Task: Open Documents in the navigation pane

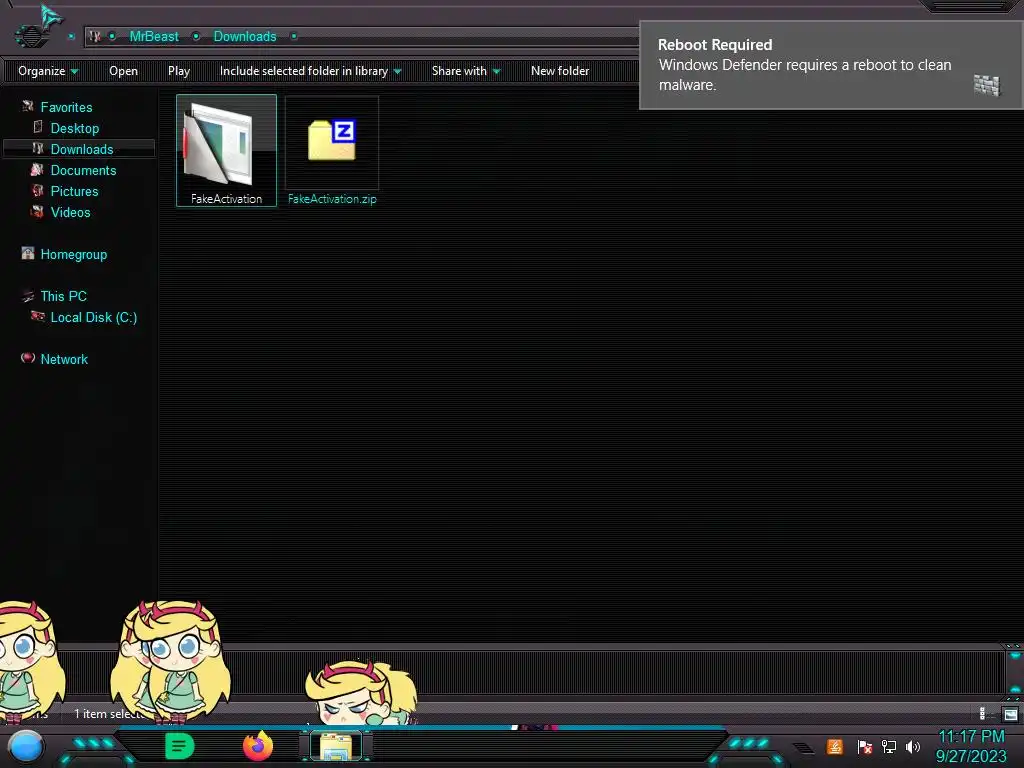Action: [83, 170]
